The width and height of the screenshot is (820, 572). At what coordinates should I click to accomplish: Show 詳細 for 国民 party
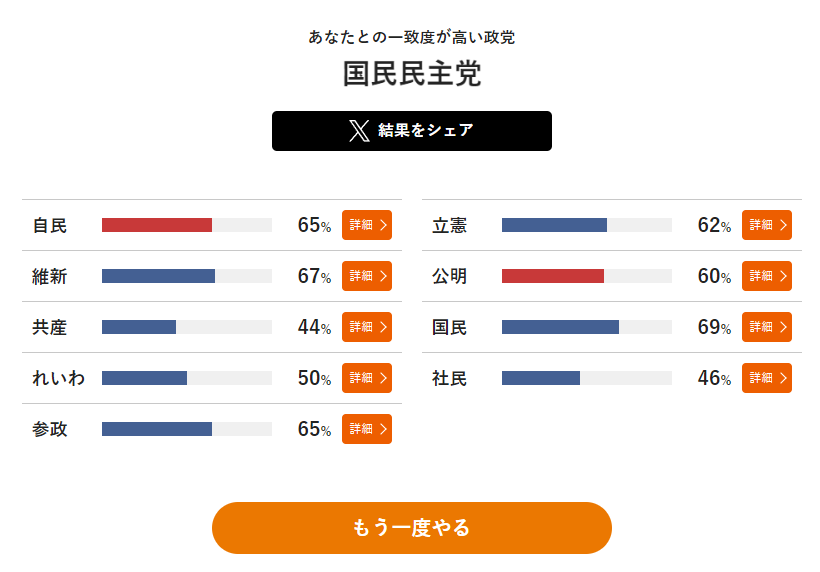767,327
